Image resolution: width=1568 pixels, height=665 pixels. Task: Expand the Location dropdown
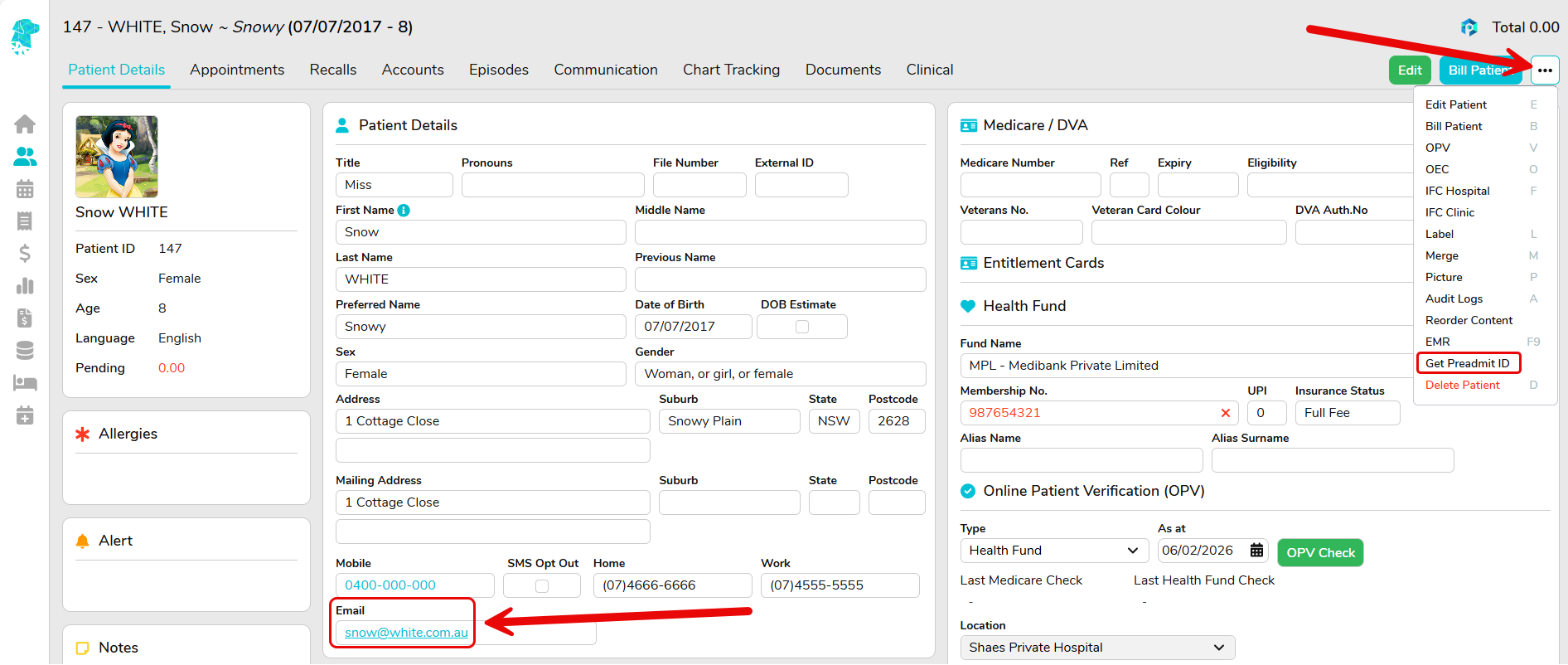pyautogui.click(x=1096, y=648)
